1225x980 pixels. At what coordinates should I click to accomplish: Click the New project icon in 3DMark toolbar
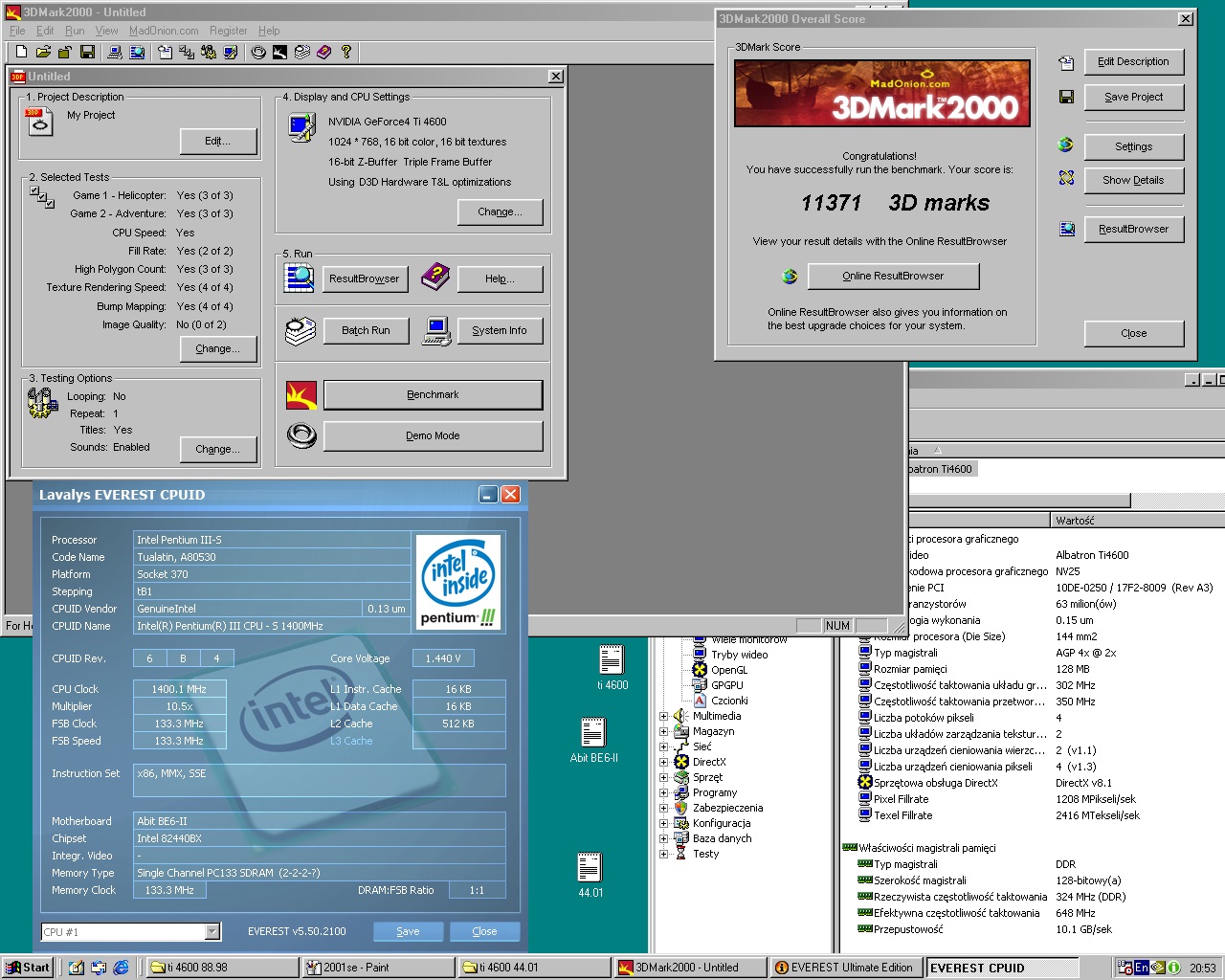click(21, 52)
